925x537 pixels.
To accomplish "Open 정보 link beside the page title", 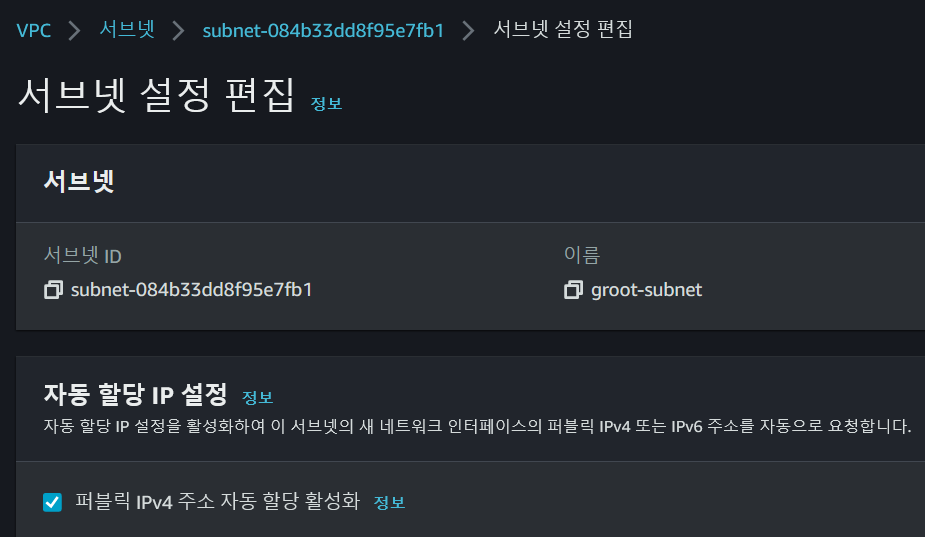I will point(326,104).
